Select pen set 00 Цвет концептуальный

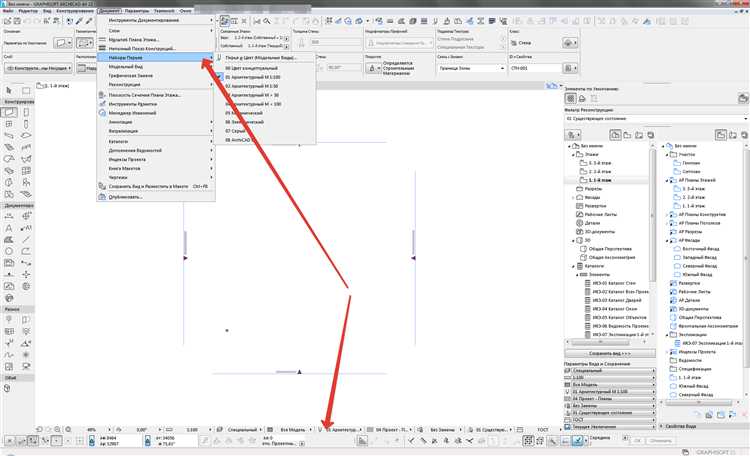coord(251,68)
